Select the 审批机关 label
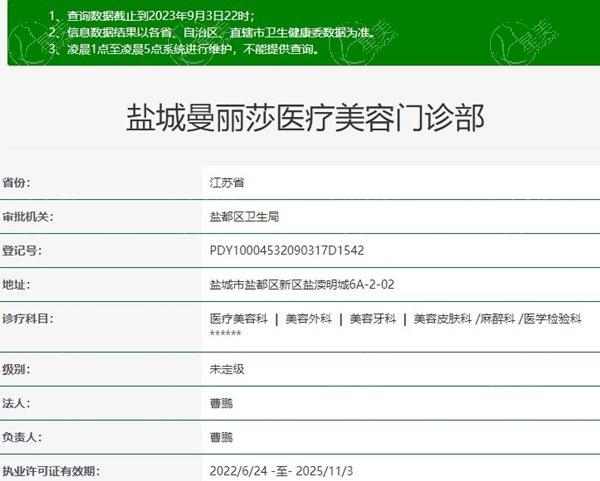 coord(28,217)
